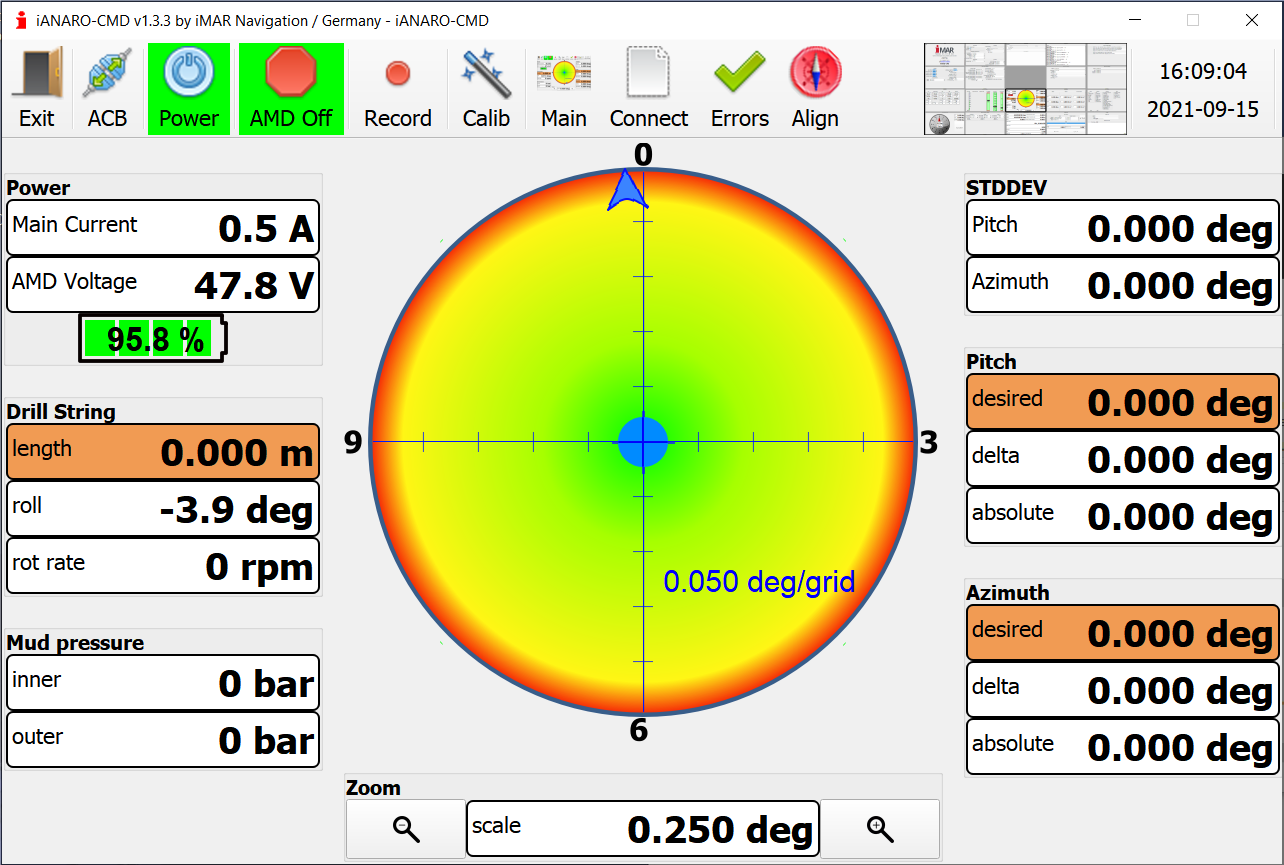Edit the Azimuth desired value field
The image size is (1284, 865).
(1123, 633)
